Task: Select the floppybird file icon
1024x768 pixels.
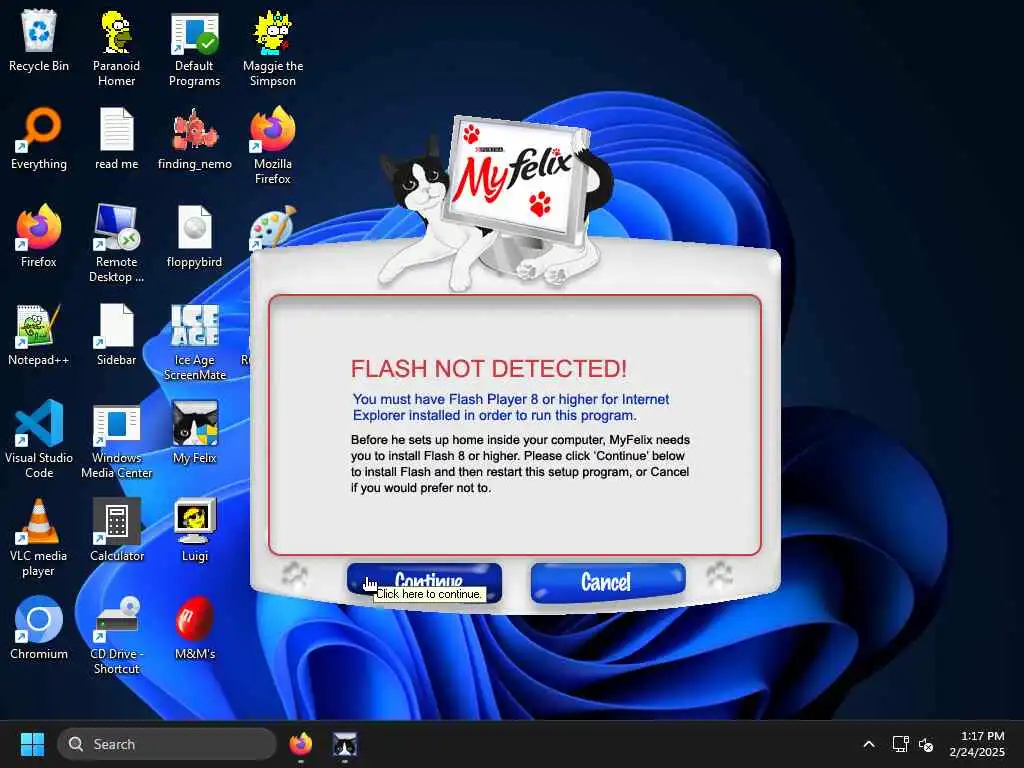Action: (195, 236)
